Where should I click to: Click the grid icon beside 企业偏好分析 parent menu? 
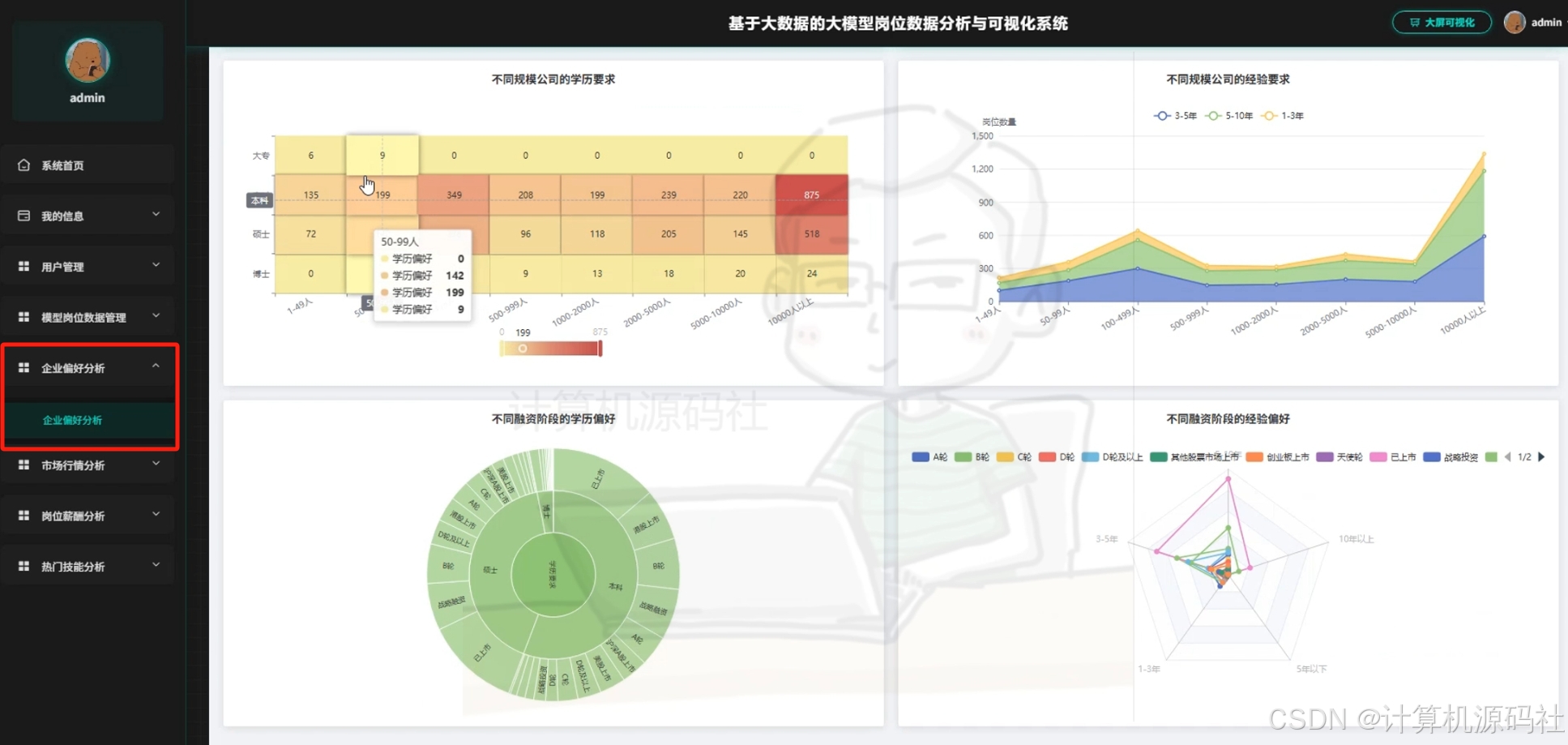point(23,367)
